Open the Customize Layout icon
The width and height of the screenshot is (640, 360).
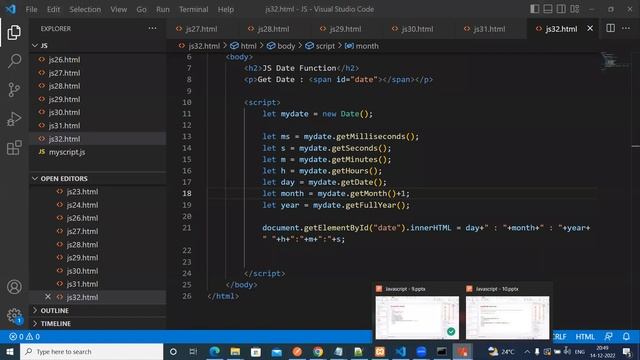(x=575, y=9)
